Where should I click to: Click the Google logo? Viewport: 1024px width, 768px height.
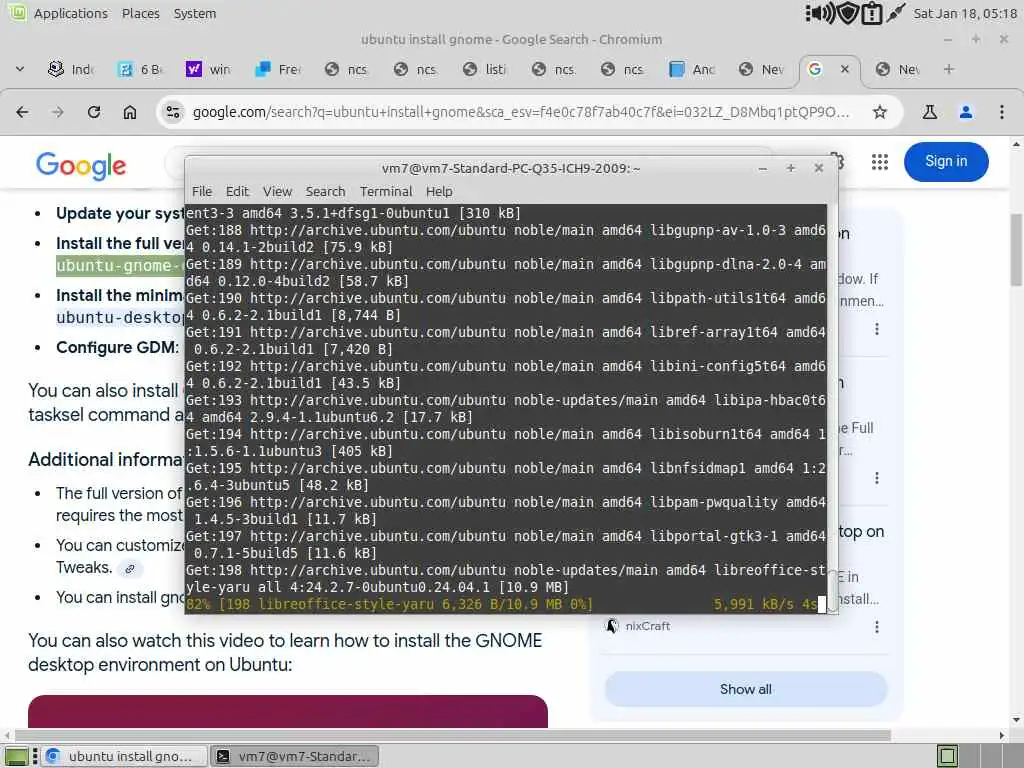[x=81, y=166]
